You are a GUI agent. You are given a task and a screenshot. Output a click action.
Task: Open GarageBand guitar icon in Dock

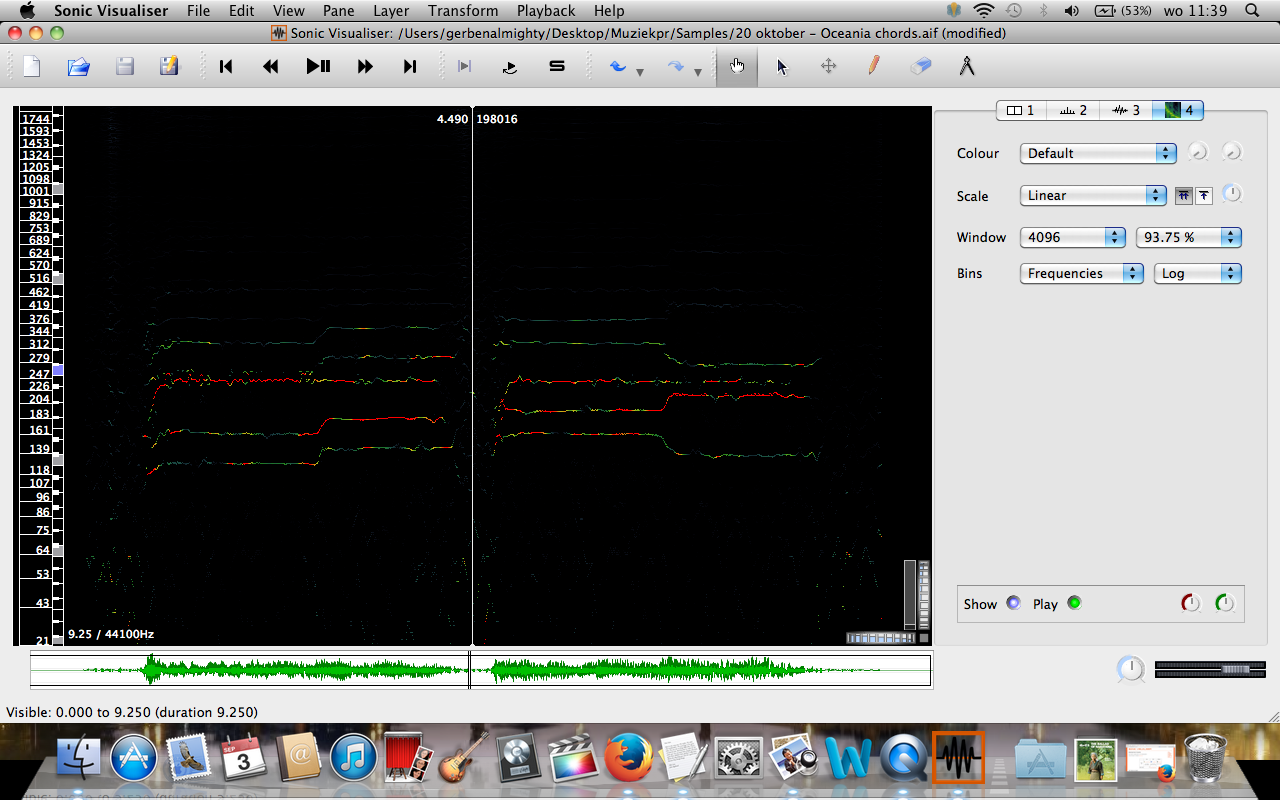pos(463,758)
